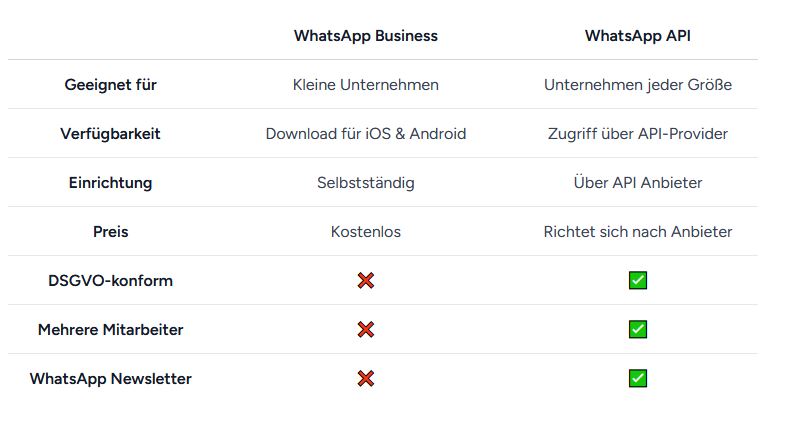Click the Kostenlos price cell
This screenshot has width=788, height=423.
pyautogui.click(x=366, y=232)
